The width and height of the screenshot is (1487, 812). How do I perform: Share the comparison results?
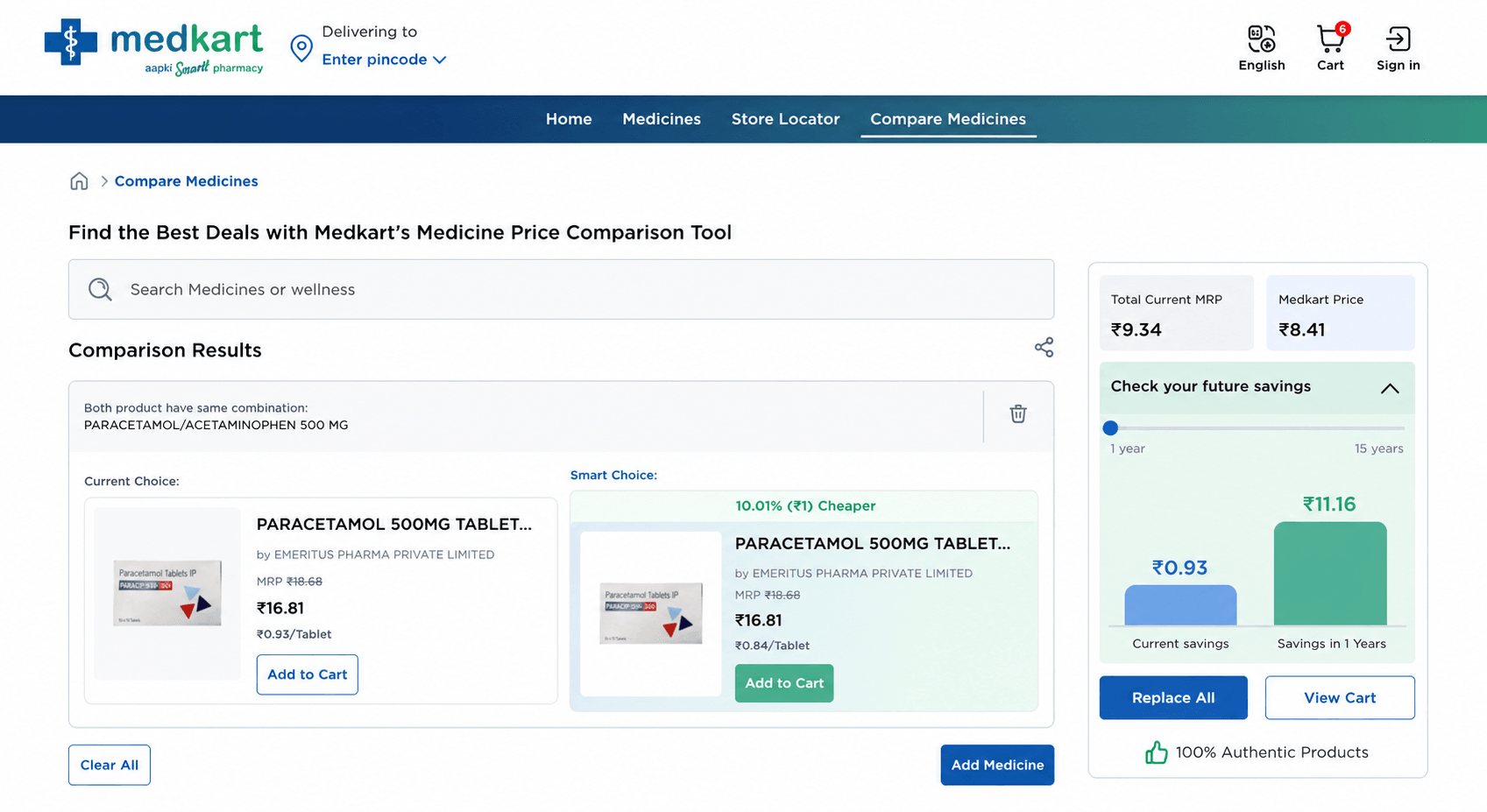(x=1044, y=347)
